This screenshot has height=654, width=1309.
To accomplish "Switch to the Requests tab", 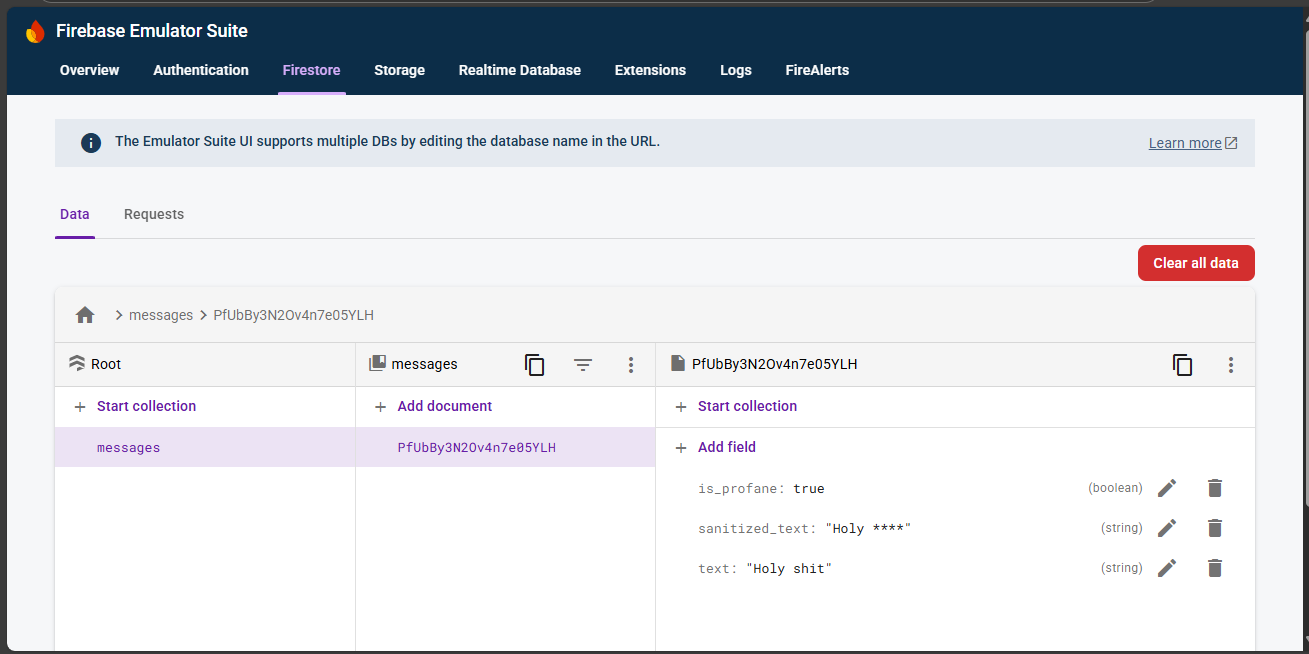I will pos(154,214).
